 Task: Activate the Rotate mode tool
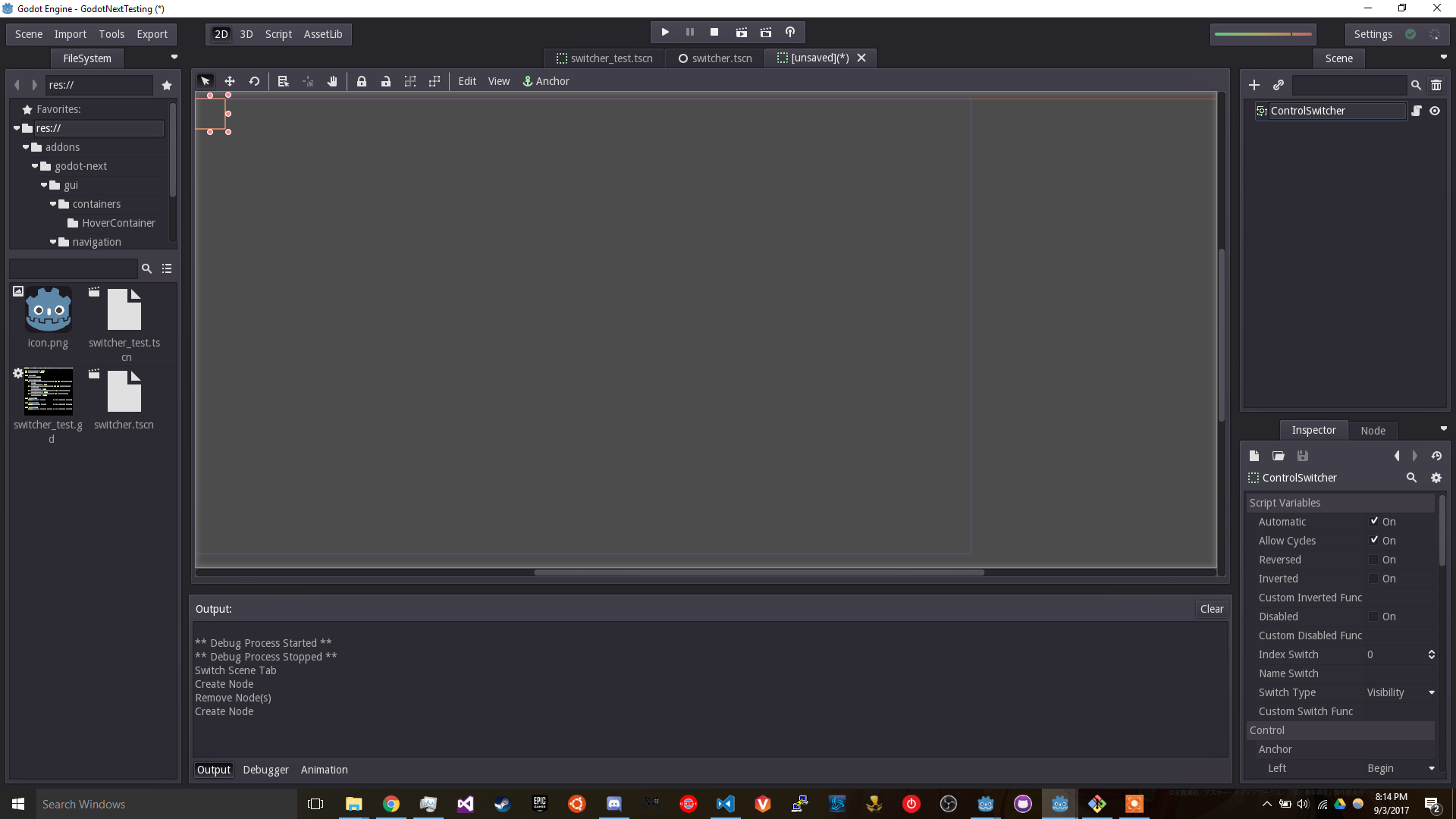coord(254,81)
